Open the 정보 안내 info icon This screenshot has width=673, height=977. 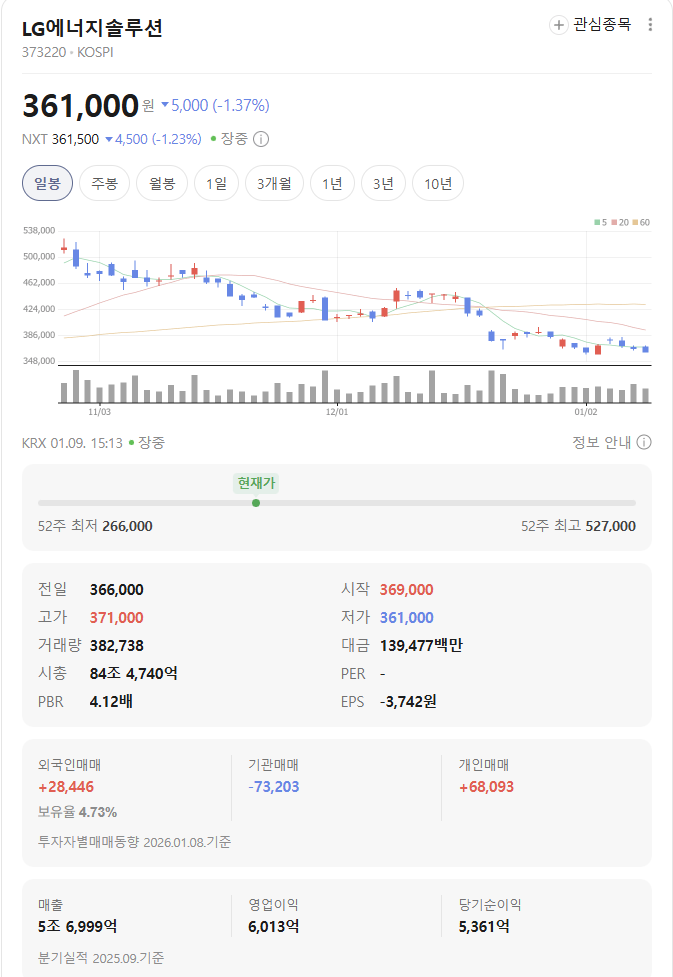tap(644, 442)
